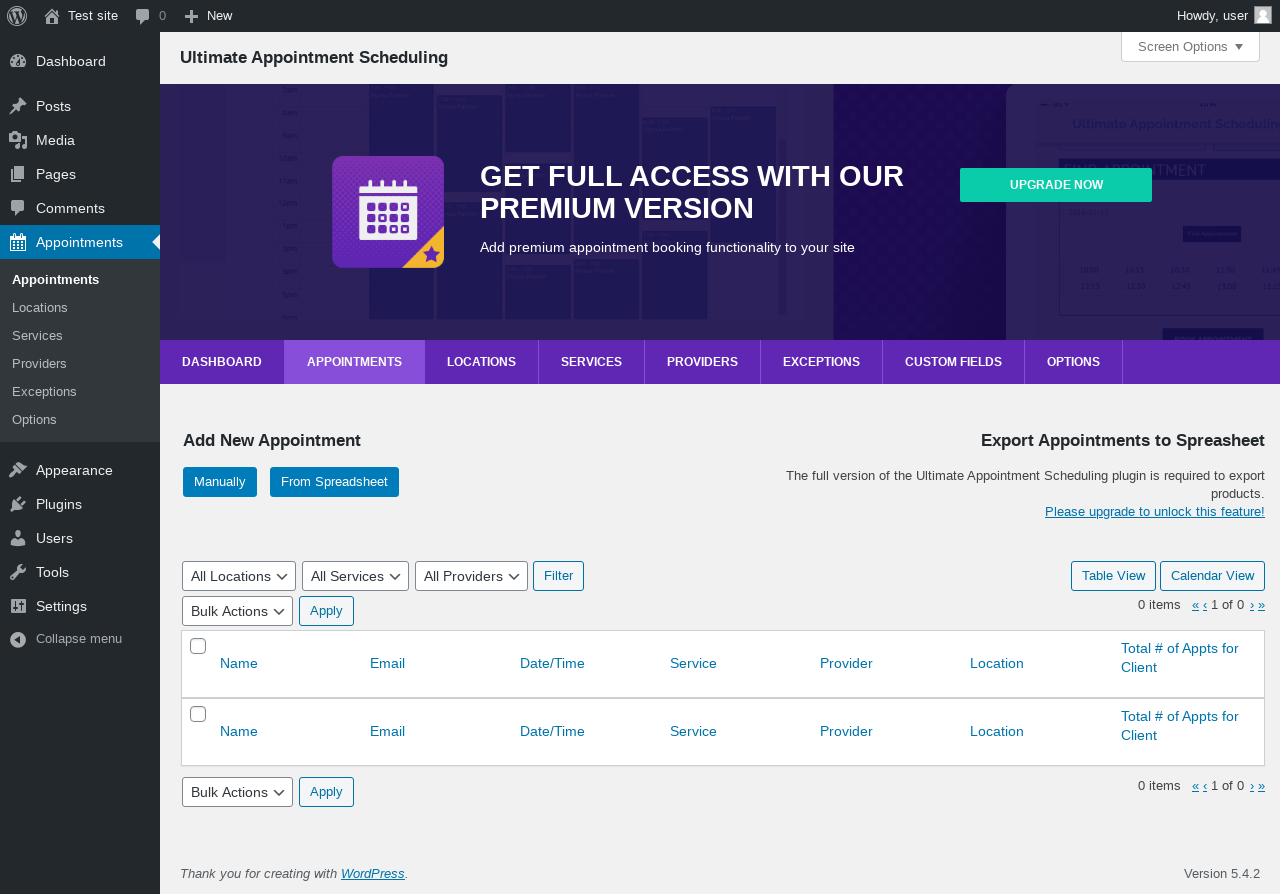Sort by Location in table header

coord(997,663)
